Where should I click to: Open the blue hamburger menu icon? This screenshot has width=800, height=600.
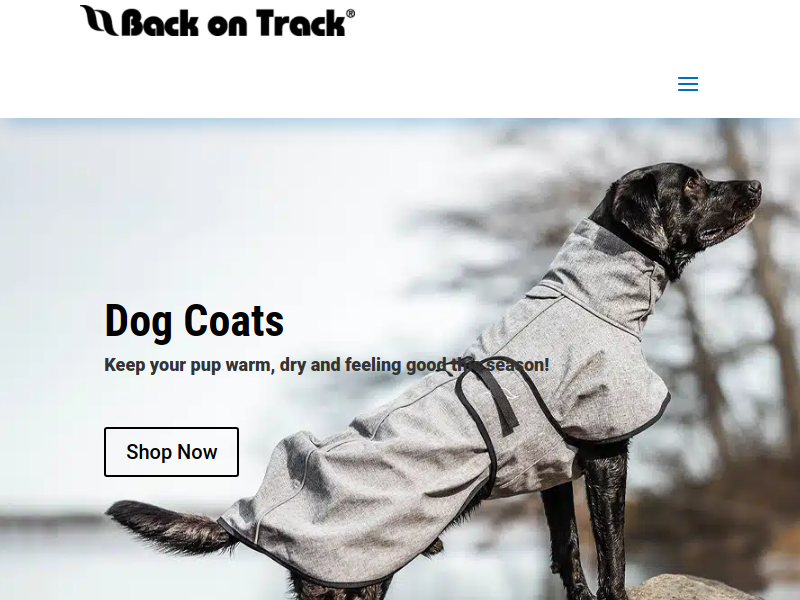[688, 84]
